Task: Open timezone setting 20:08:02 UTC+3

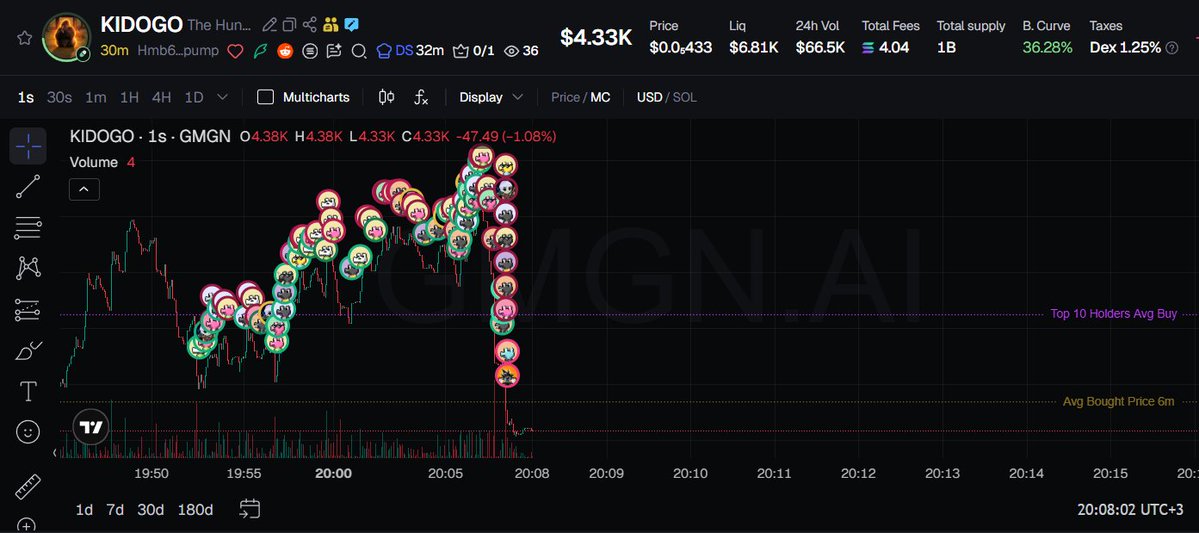Action: click(1130, 509)
